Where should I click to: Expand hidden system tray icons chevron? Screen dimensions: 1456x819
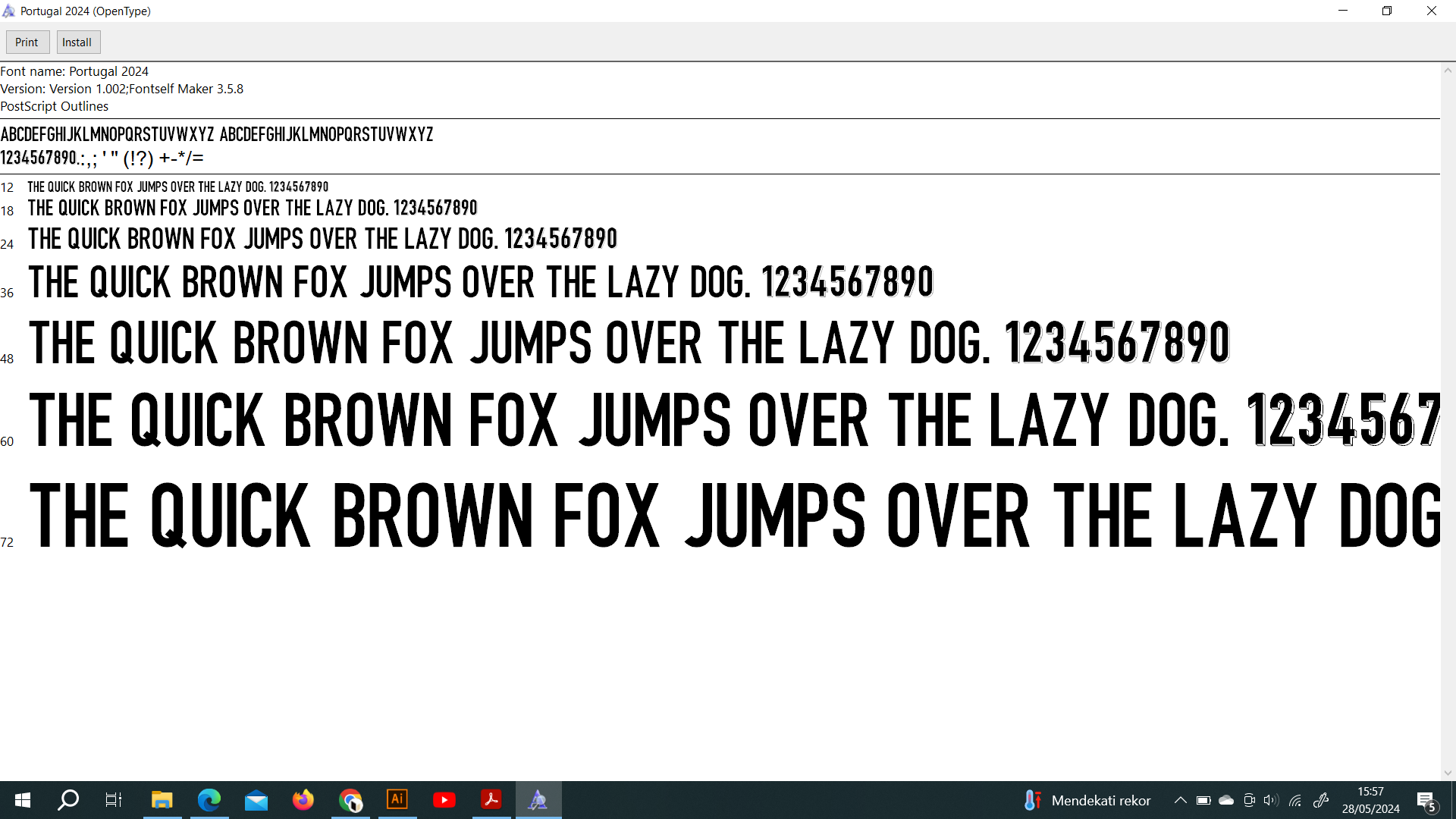(1181, 800)
